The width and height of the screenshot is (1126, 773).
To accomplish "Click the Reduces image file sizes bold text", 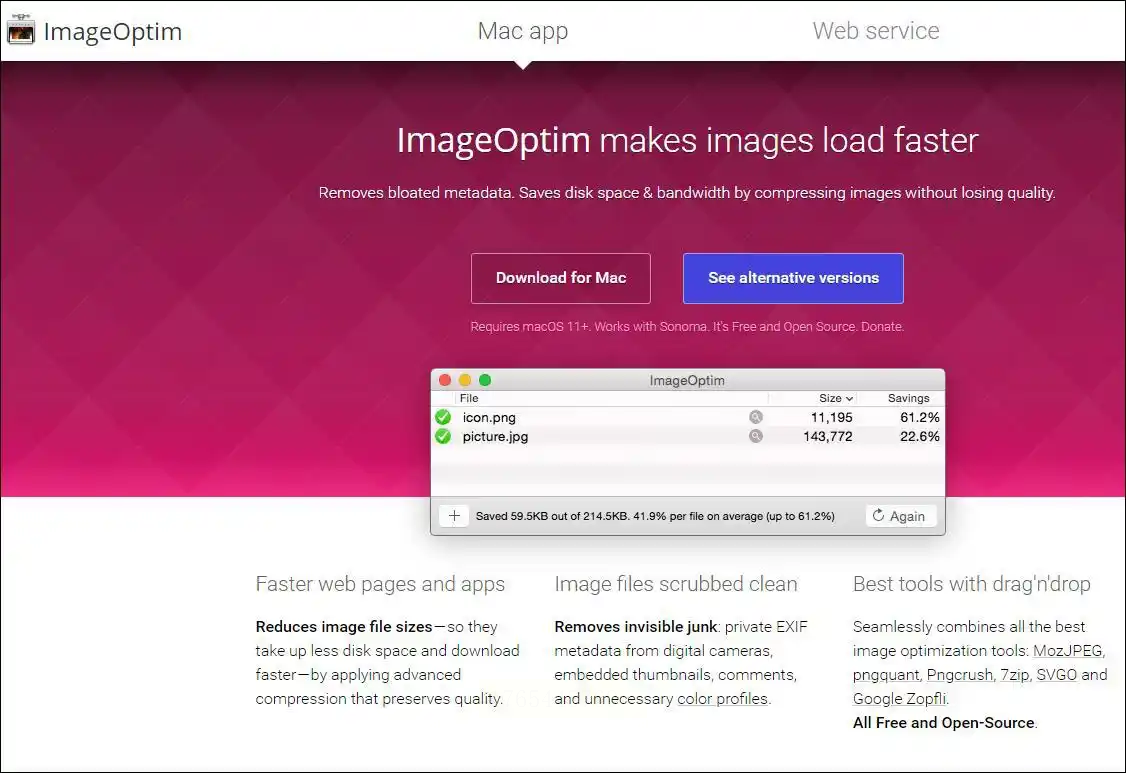I will click(344, 627).
